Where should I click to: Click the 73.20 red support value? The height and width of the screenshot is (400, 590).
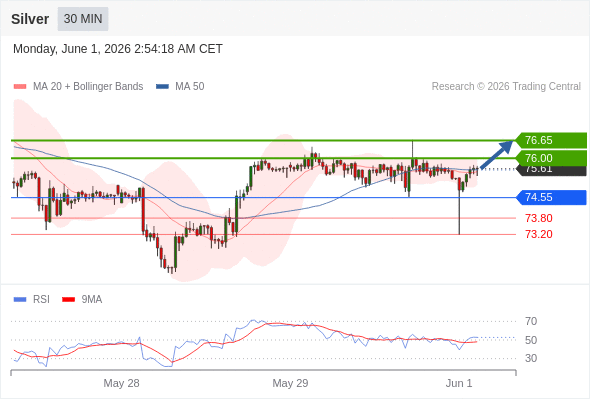pyautogui.click(x=539, y=234)
